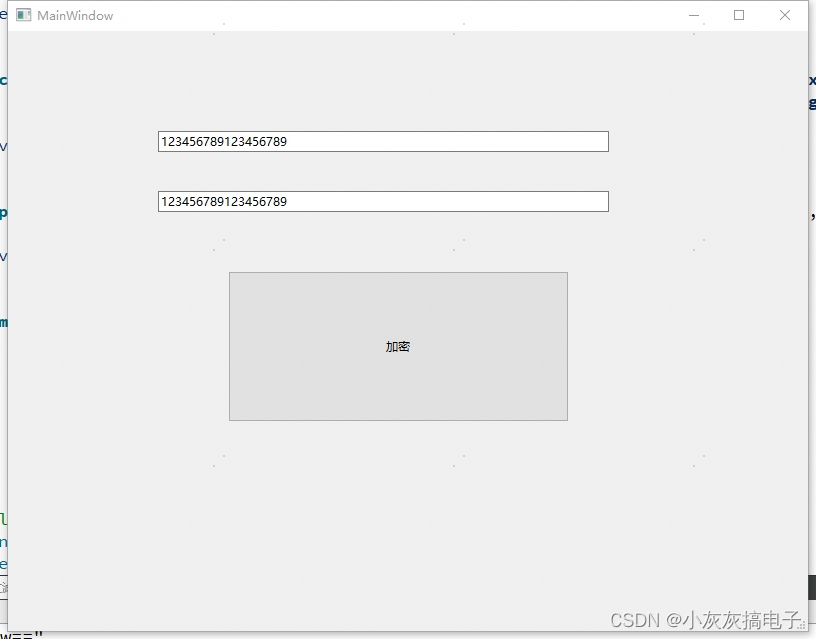The width and height of the screenshot is (816, 639).
Task: Minimize the MainWindow window
Action: click(x=694, y=15)
